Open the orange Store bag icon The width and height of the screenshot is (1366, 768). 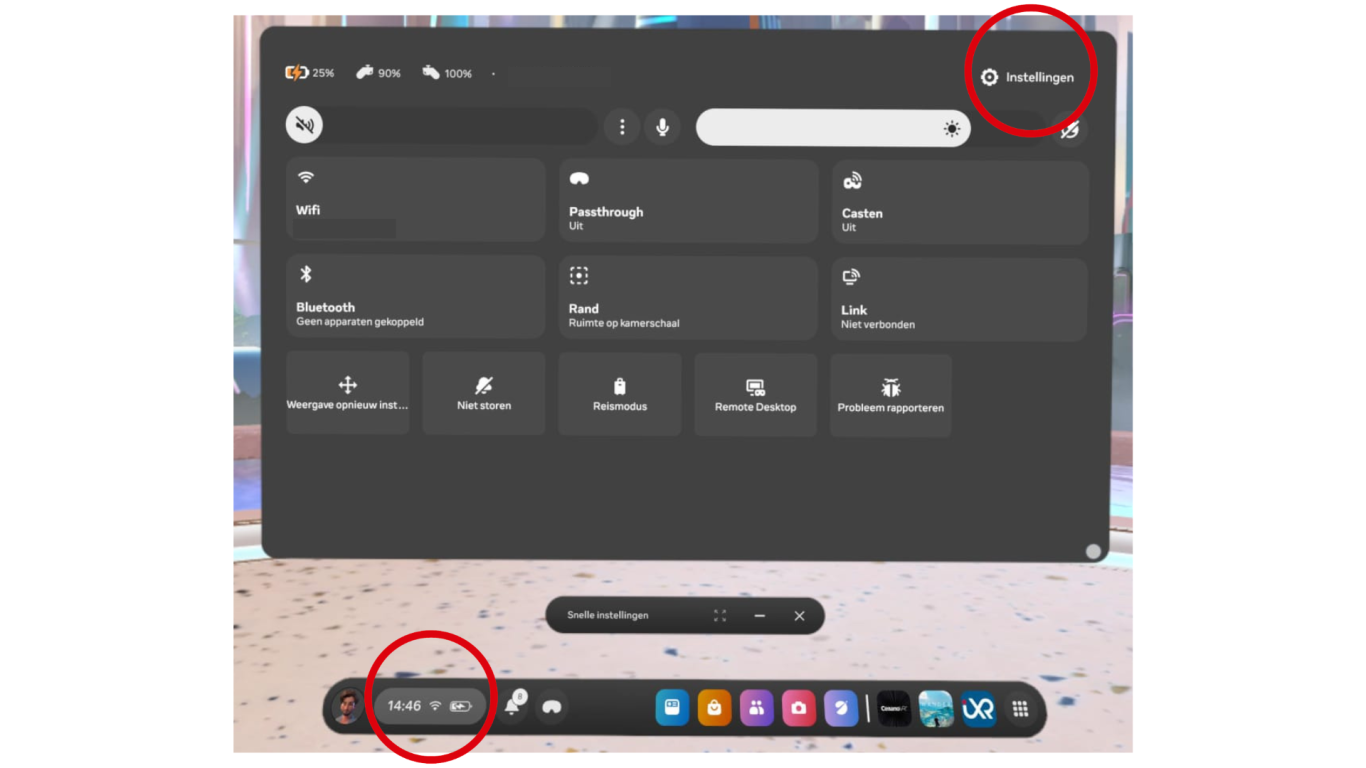click(714, 708)
